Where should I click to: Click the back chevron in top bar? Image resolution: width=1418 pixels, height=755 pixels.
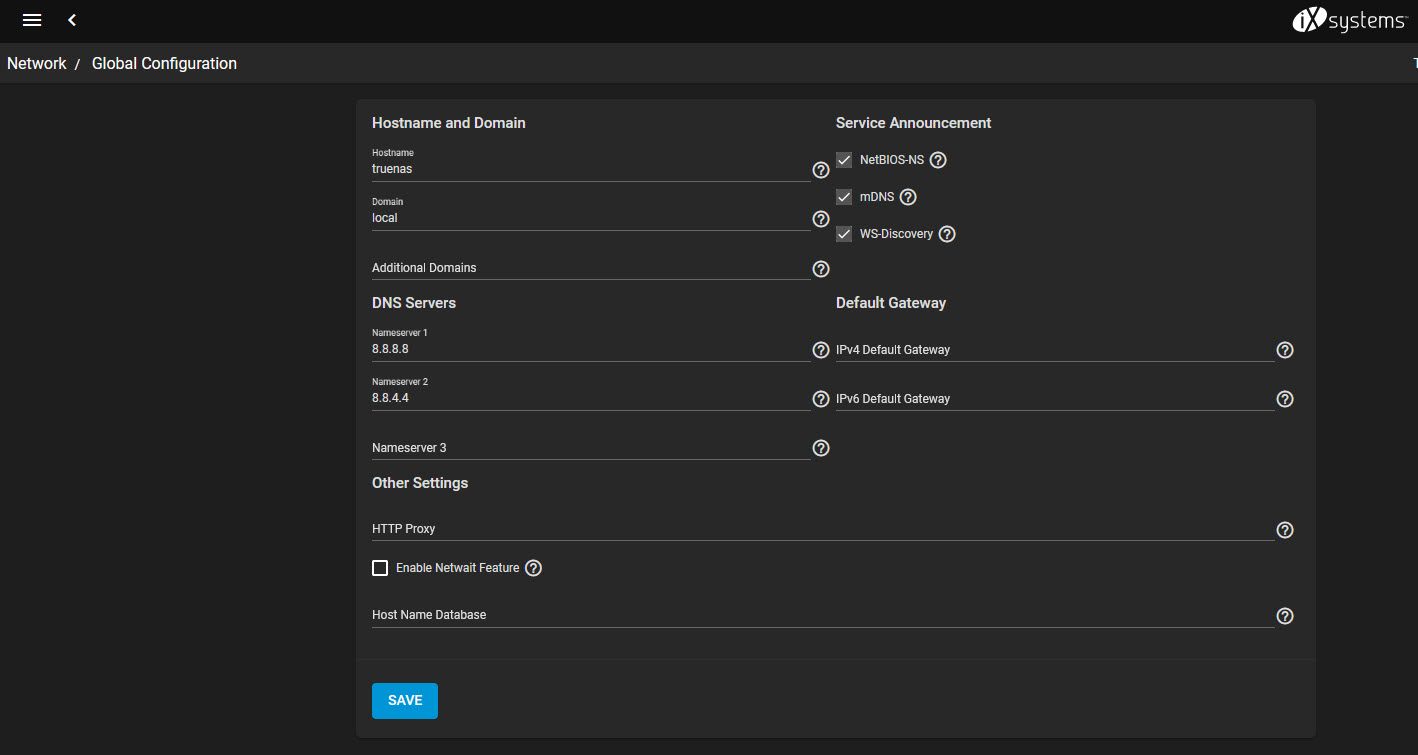(x=72, y=20)
